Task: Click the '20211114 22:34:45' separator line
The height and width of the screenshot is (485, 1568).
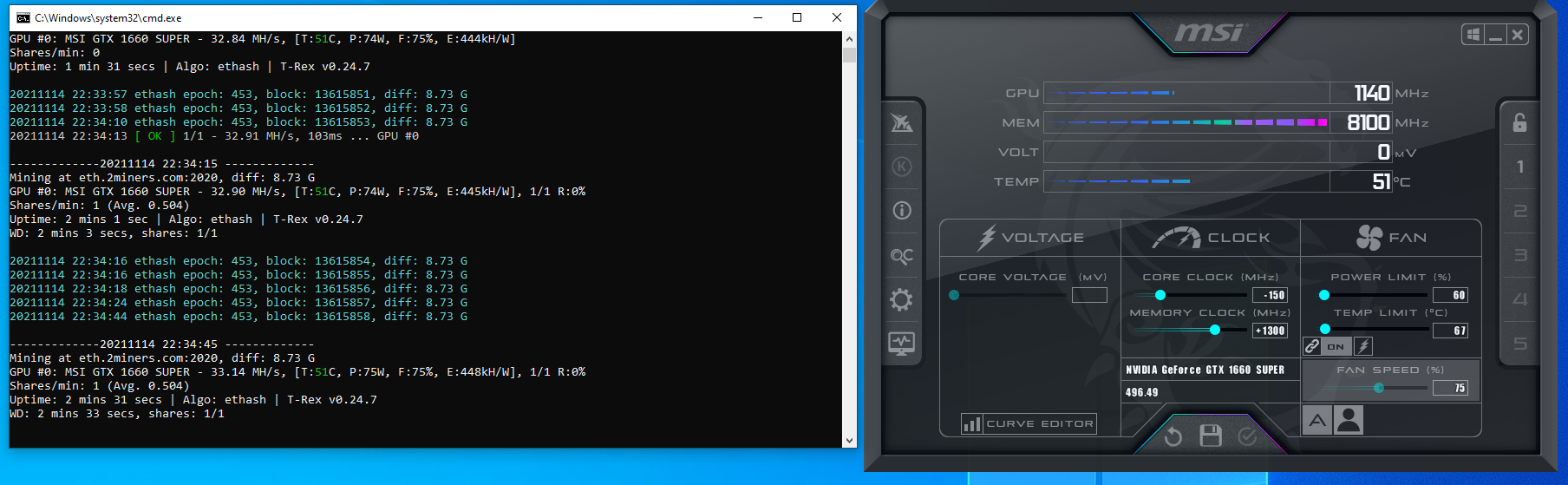Action: coord(162,344)
